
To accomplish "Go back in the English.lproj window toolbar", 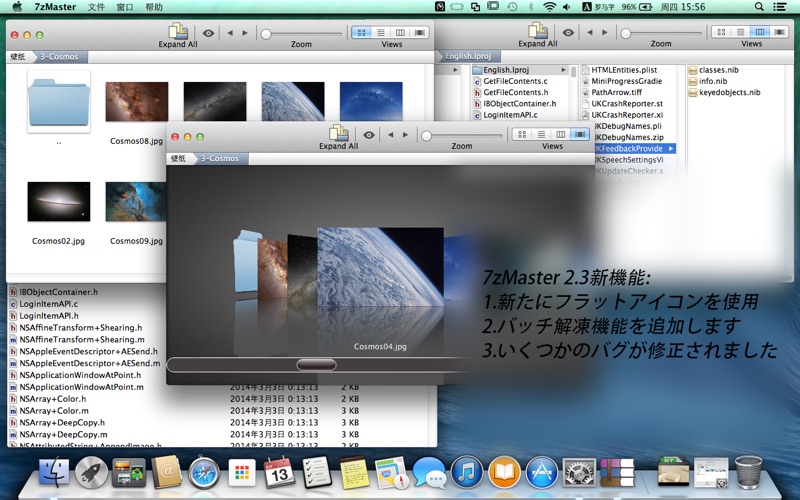I will click(590, 33).
